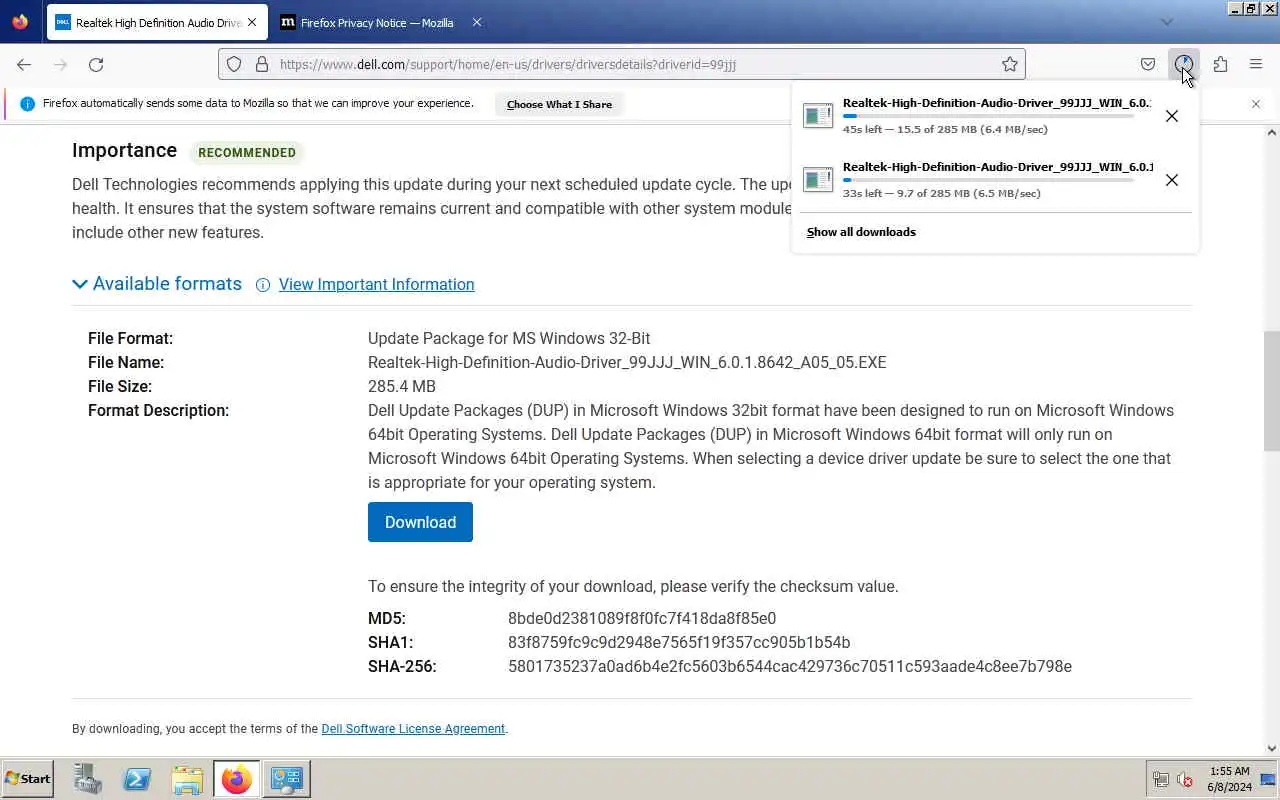Launch PowerShell from the taskbar
Screen dimensions: 1280x800
point(137,779)
